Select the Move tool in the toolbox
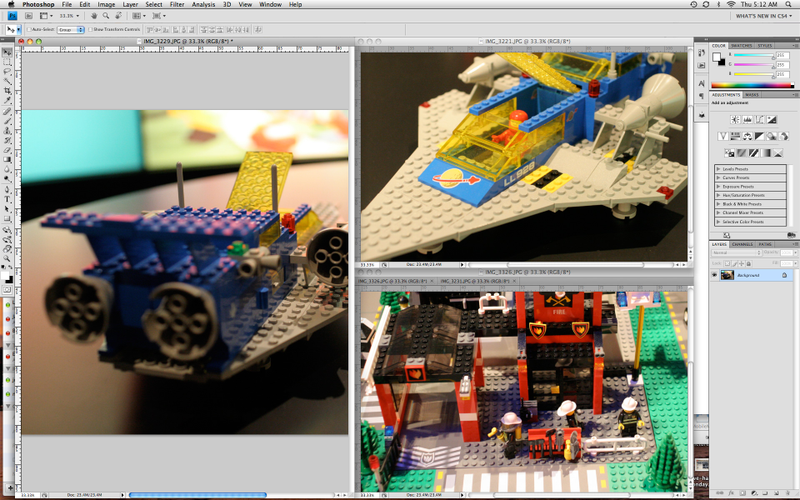800x500 pixels. click(x=7, y=52)
